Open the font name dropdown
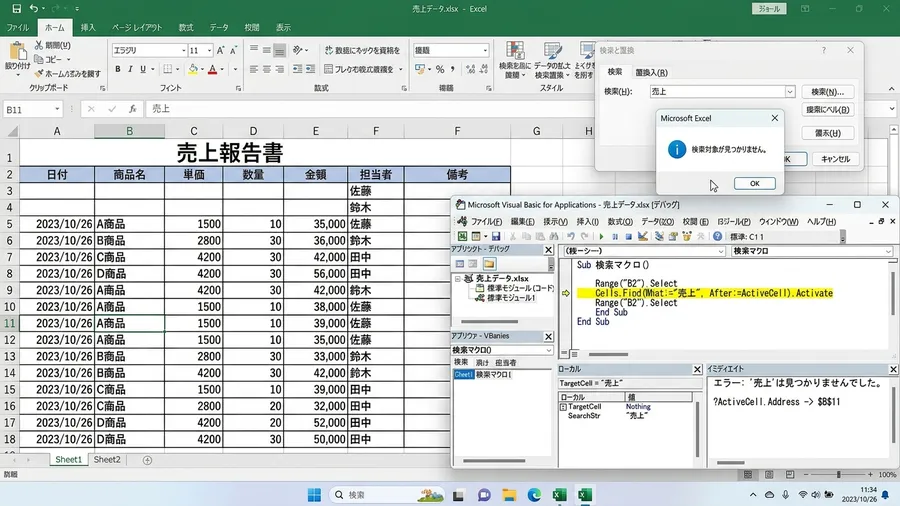The width and height of the screenshot is (900, 506). [x=184, y=50]
